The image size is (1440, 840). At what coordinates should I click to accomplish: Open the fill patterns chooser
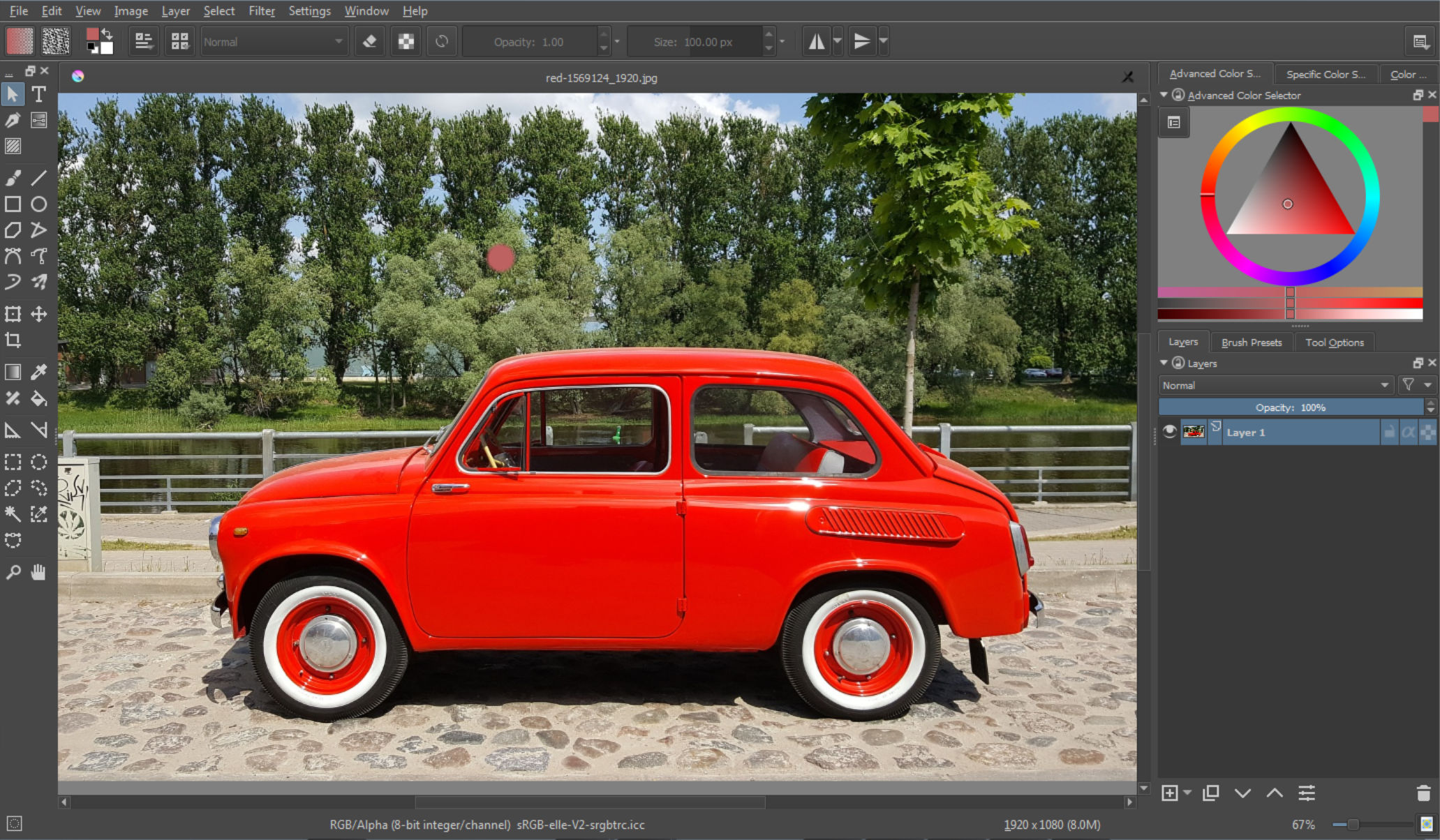pyautogui.click(x=56, y=41)
